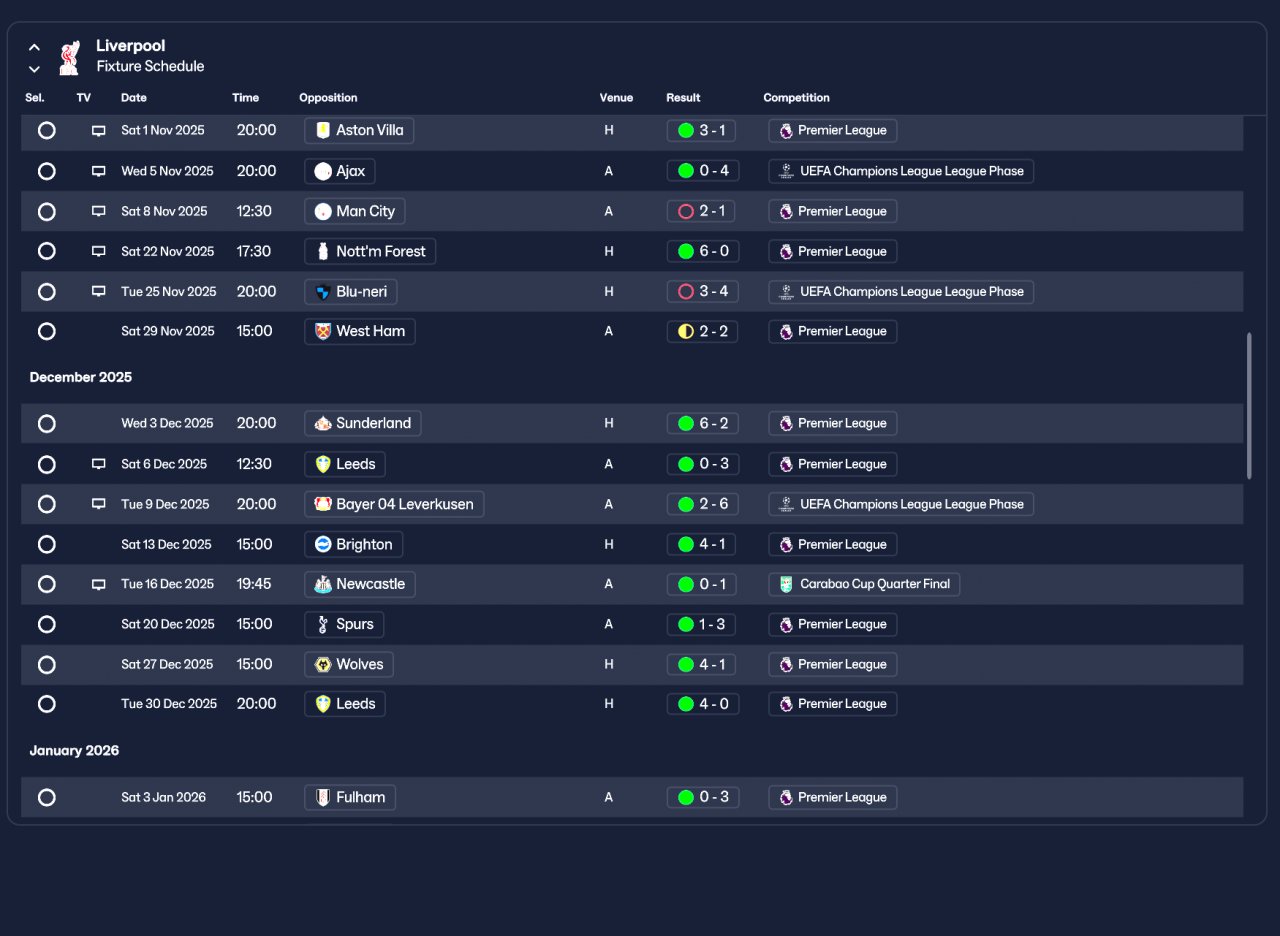This screenshot has height=936, width=1280.
Task: Sort by Result column header
Action: pos(683,98)
